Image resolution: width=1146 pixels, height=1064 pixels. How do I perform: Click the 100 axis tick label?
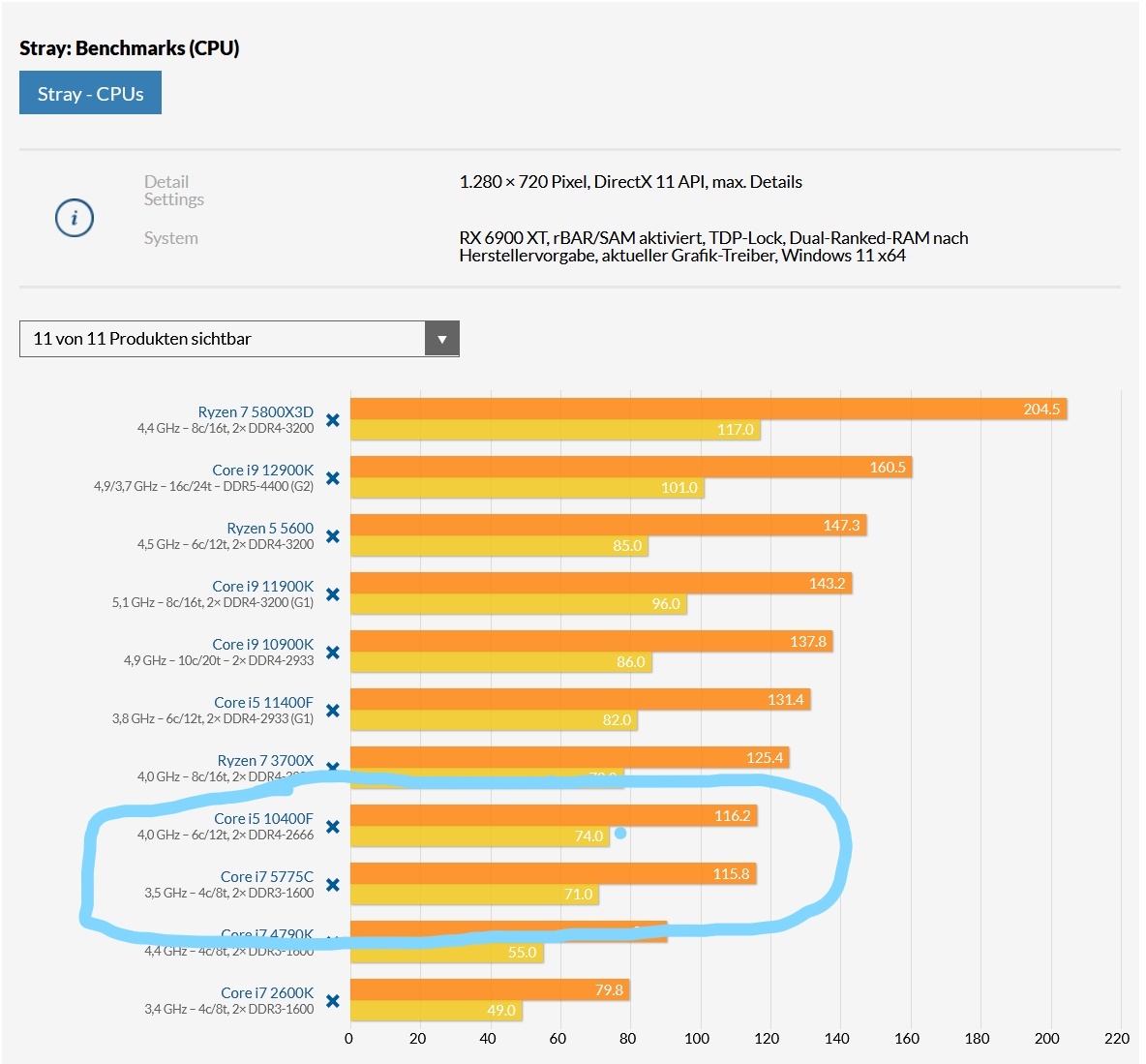pyautogui.click(x=697, y=1039)
